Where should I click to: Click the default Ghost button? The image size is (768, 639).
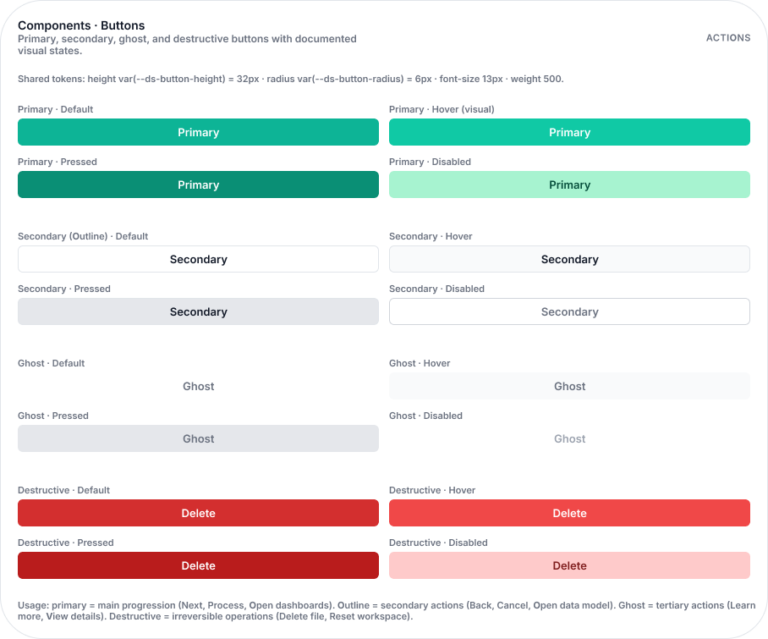coord(198,386)
